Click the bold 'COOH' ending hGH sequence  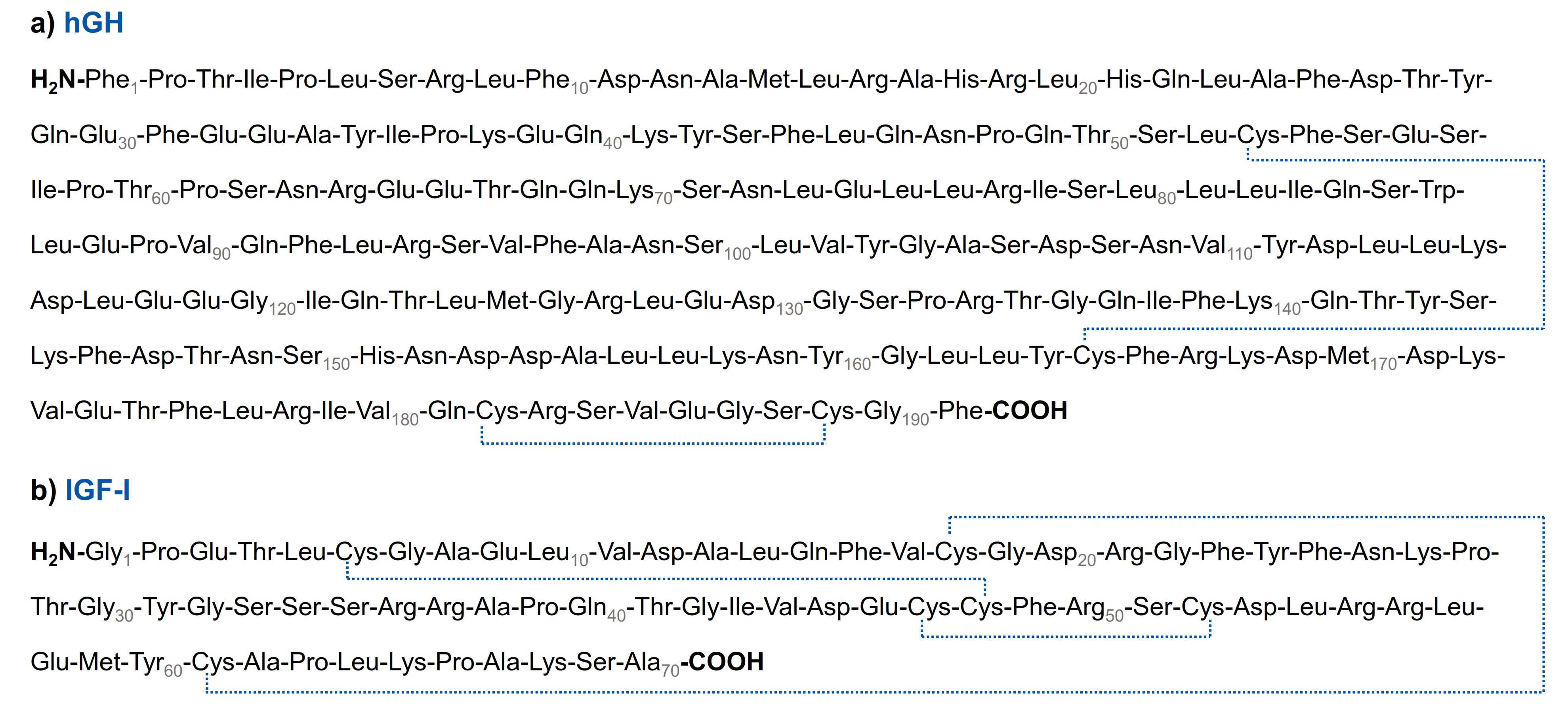tap(1029, 410)
